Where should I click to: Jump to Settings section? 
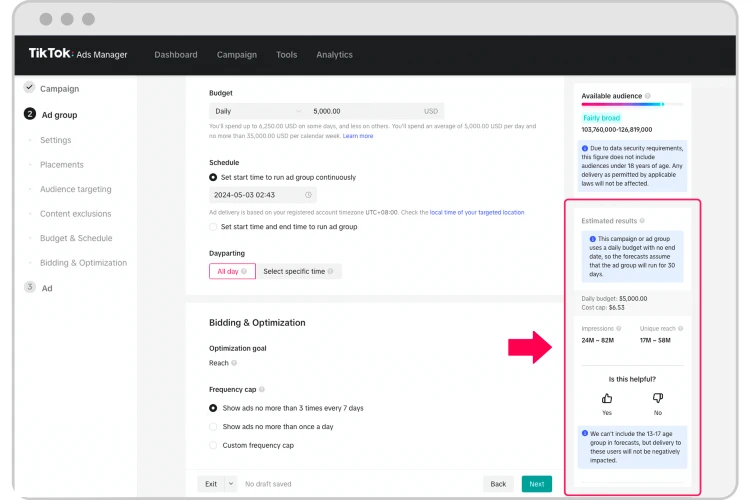click(x=55, y=140)
